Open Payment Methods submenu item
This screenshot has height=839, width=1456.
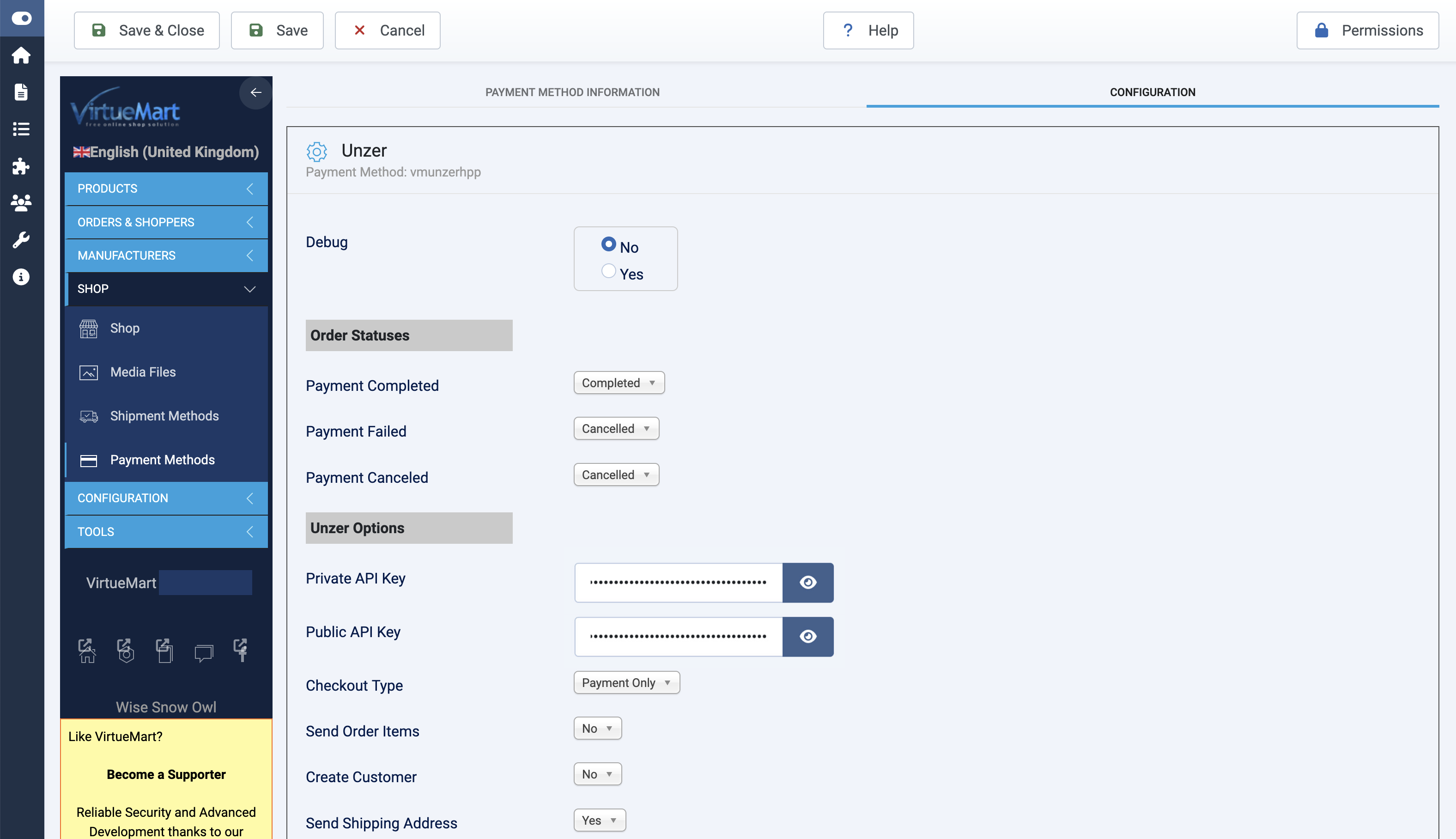click(x=166, y=461)
